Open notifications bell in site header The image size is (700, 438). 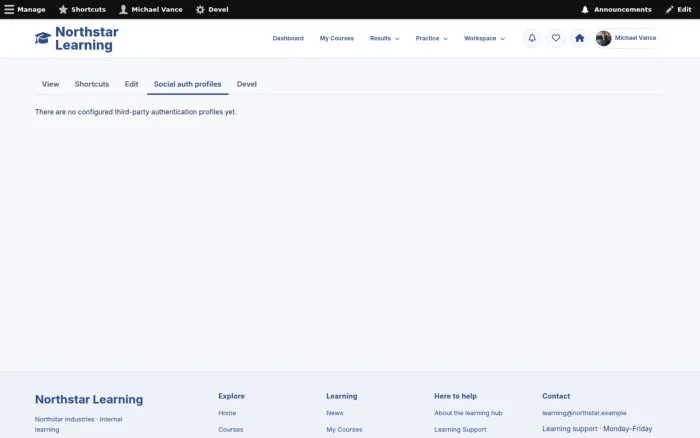[x=532, y=38]
